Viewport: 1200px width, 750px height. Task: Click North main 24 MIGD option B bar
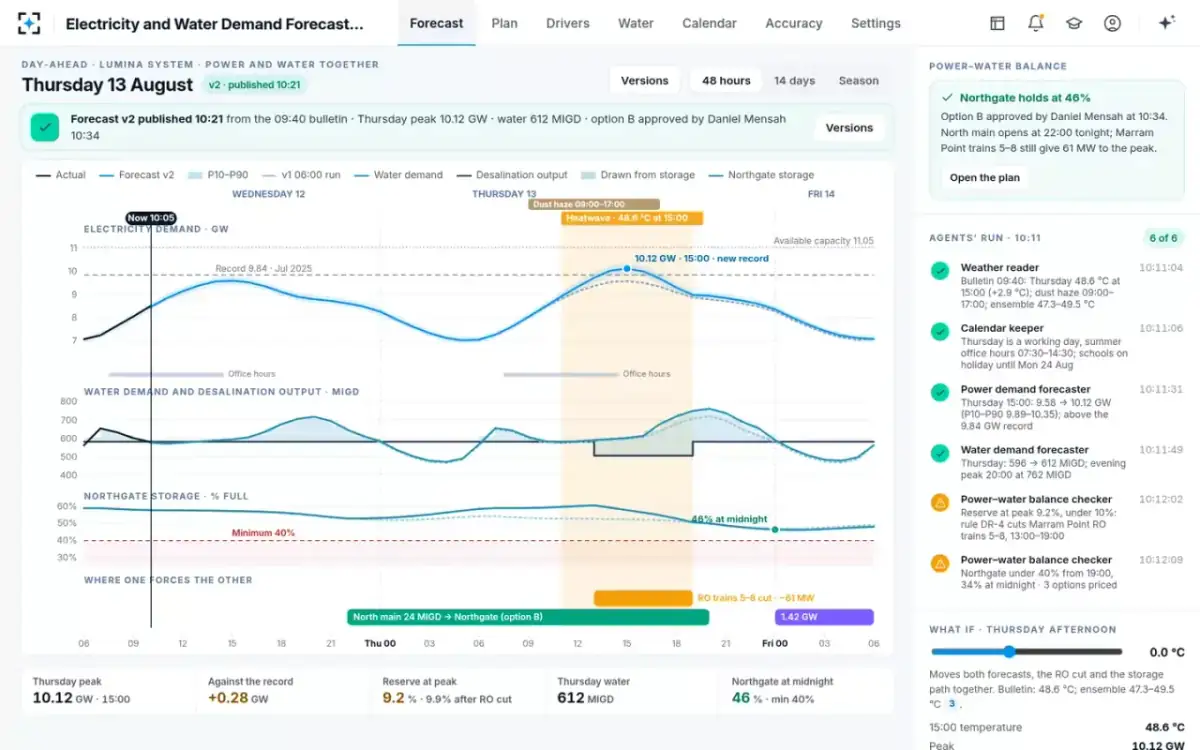tap(529, 617)
